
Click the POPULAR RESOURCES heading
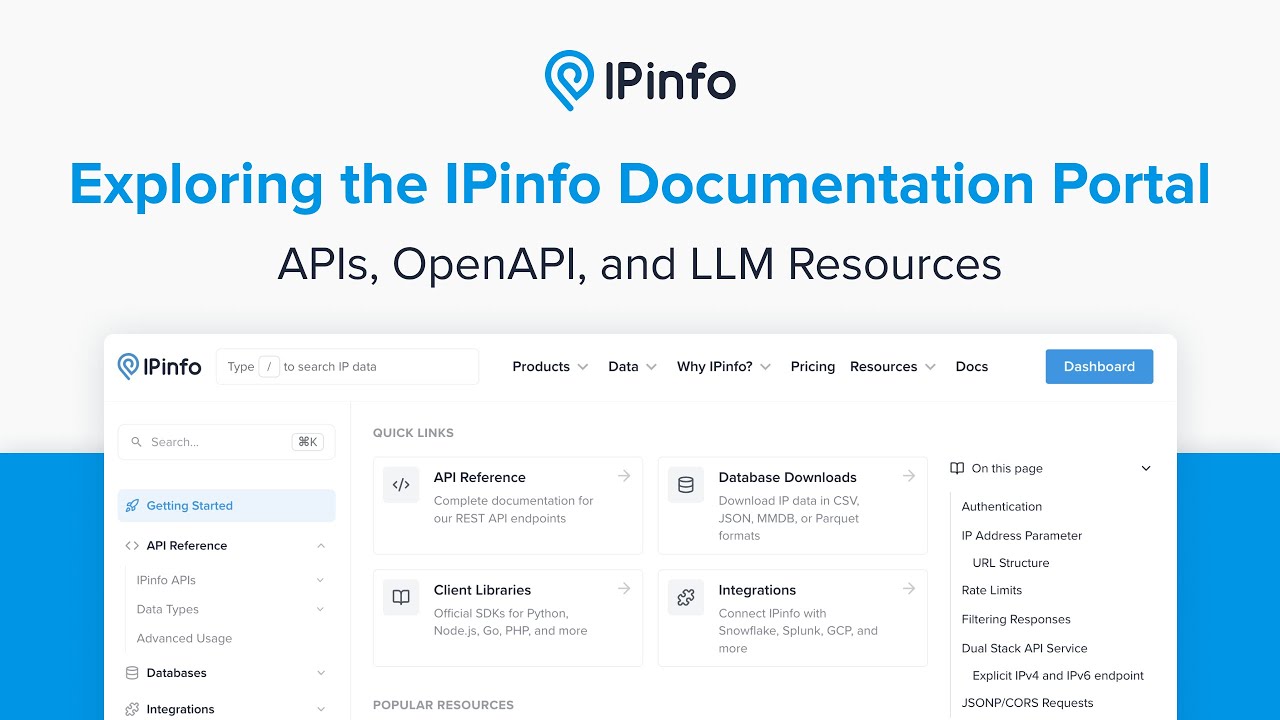443,705
